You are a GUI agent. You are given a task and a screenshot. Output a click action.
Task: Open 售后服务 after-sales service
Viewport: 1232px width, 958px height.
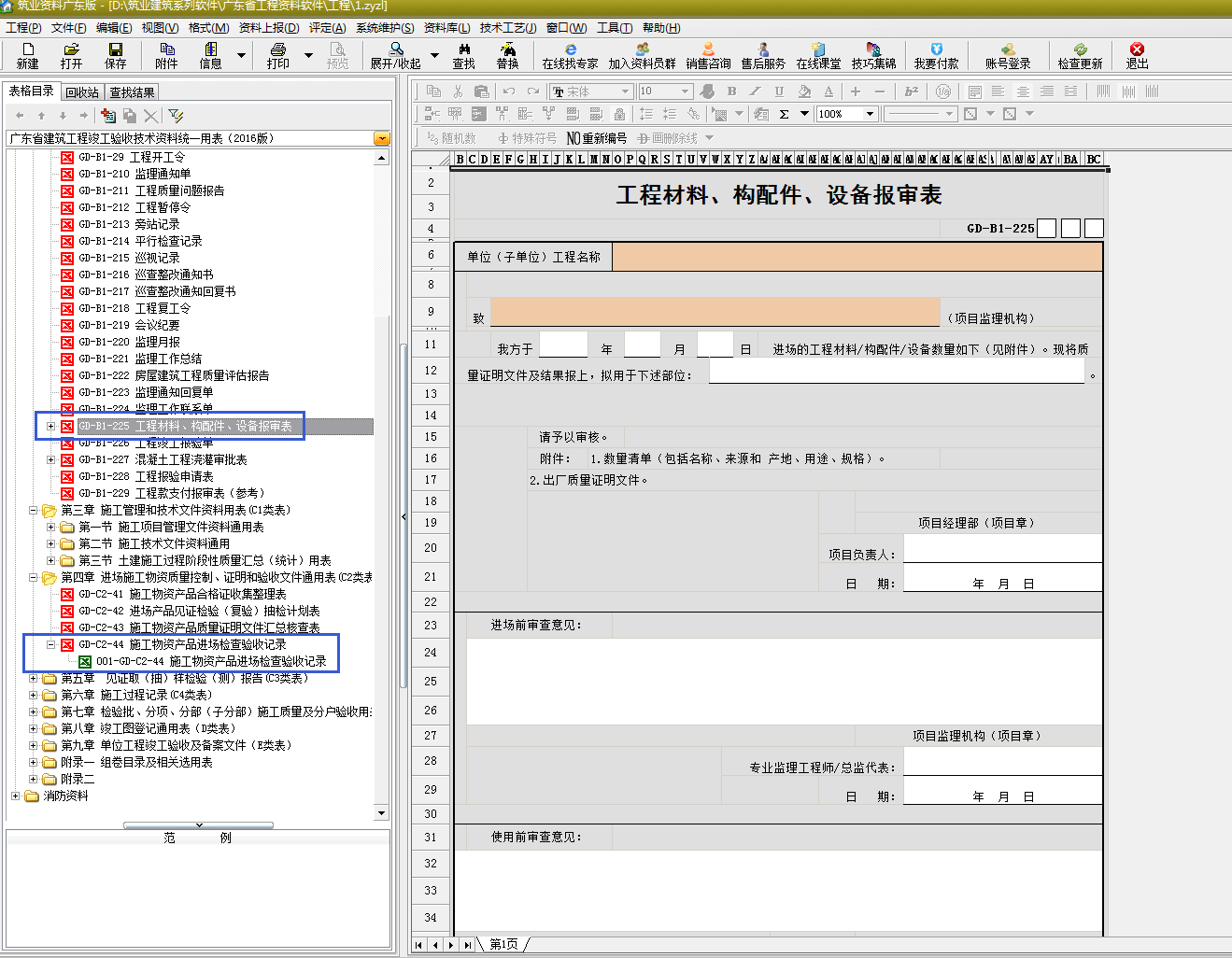pyautogui.click(x=763, y=55)
